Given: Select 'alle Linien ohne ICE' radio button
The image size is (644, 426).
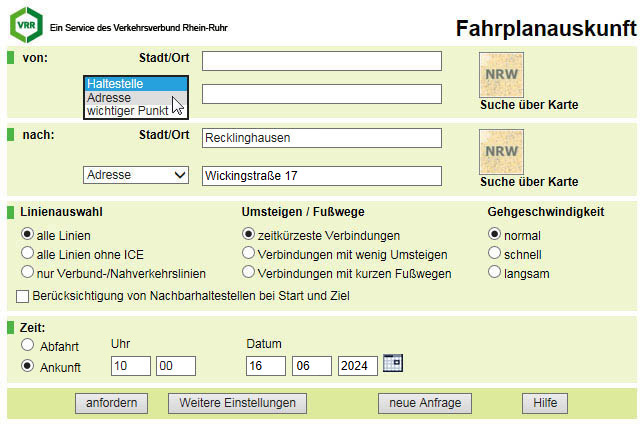Looking at the screenshot, I should point(27,253).
